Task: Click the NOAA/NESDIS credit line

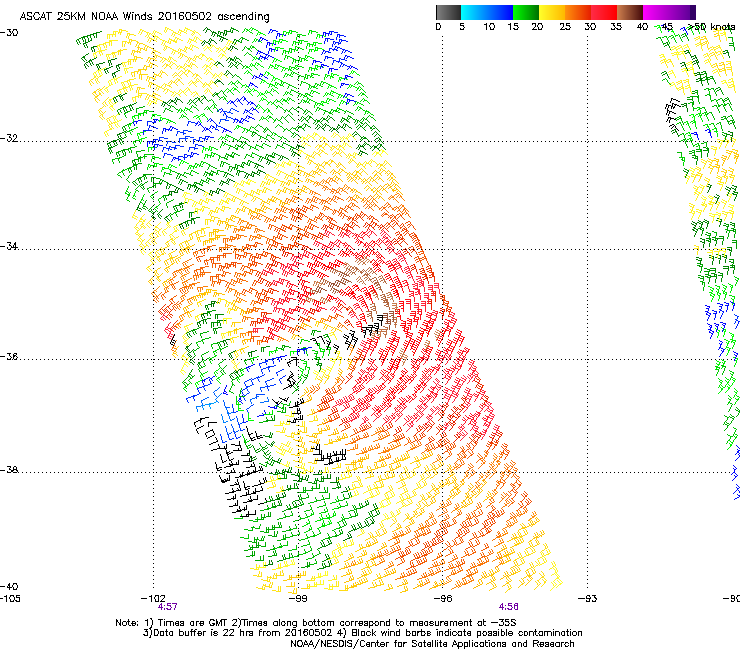Action: (x=432, y=644)
